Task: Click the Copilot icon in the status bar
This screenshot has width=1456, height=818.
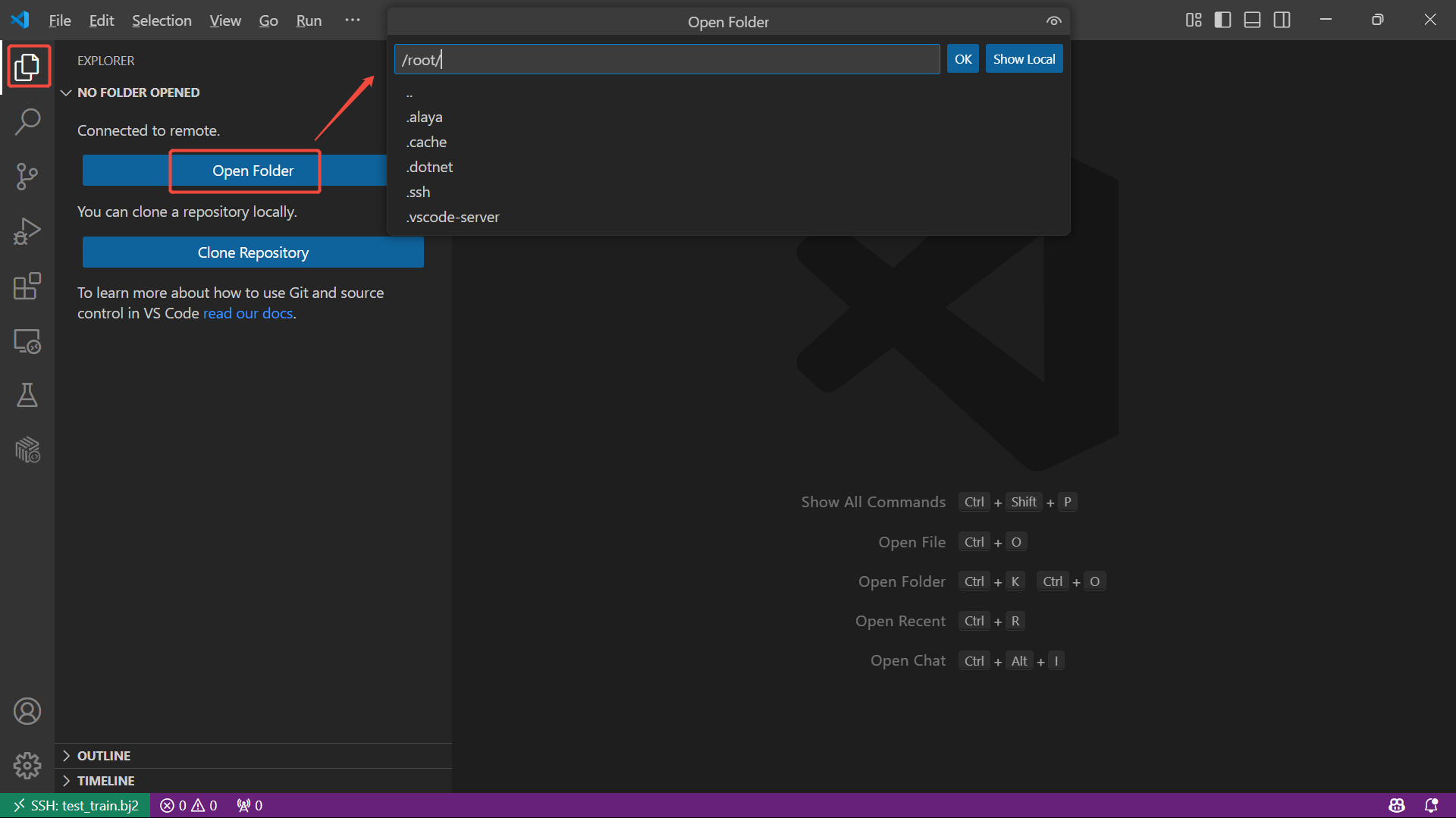Action: pyautogui.click(x=1398, y=805)
